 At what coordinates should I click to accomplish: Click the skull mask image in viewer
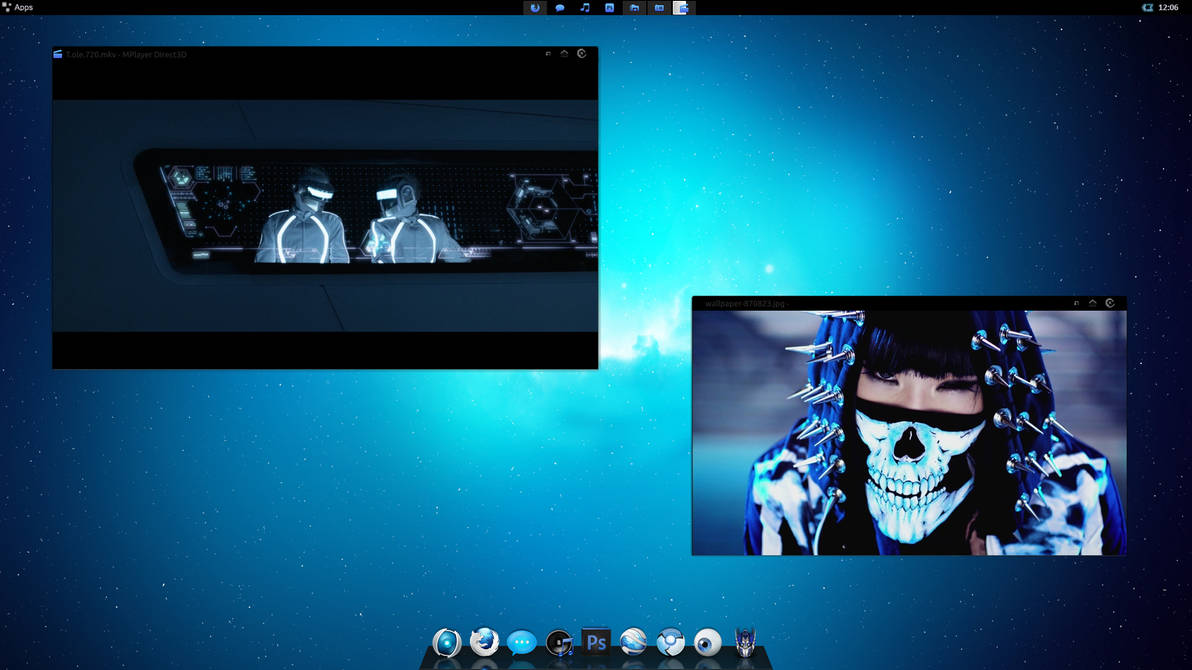click(909, 433)
